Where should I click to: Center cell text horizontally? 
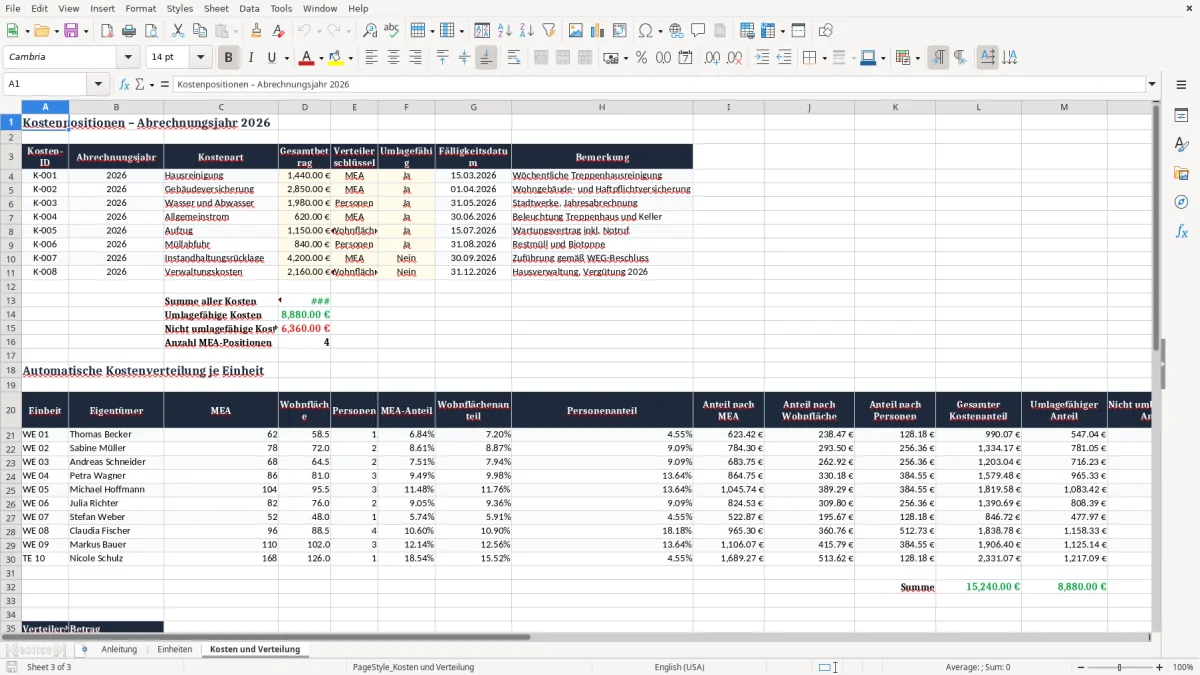[x=393, y=58]
